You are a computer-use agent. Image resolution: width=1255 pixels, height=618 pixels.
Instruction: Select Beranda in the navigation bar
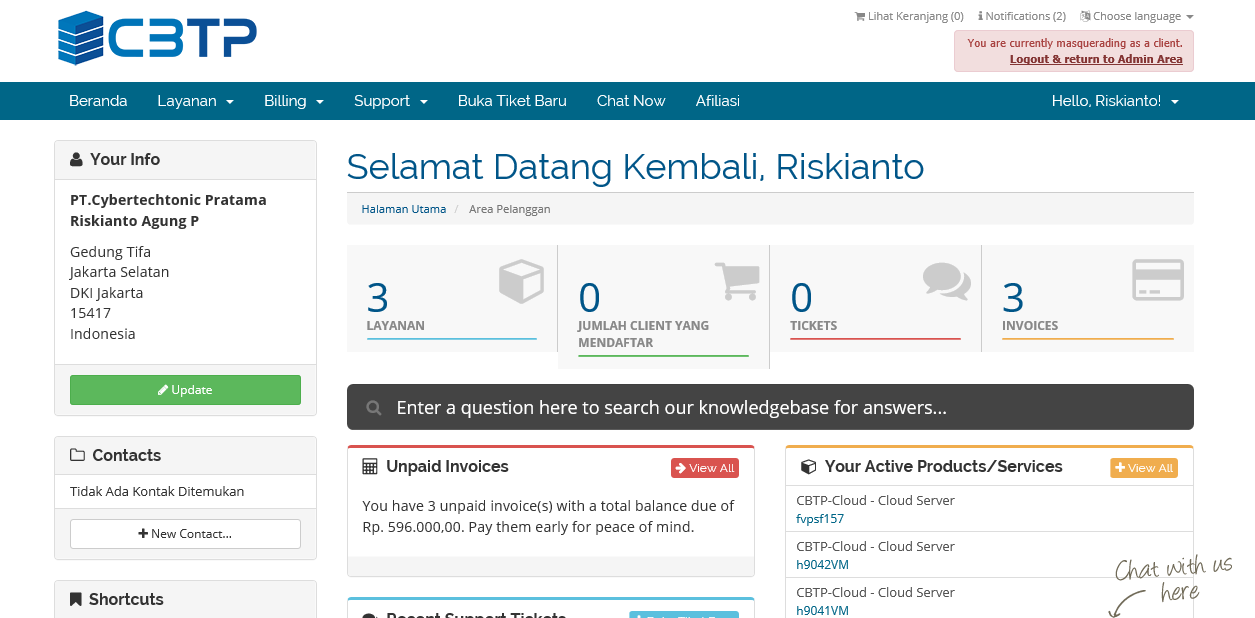[98, 100]
